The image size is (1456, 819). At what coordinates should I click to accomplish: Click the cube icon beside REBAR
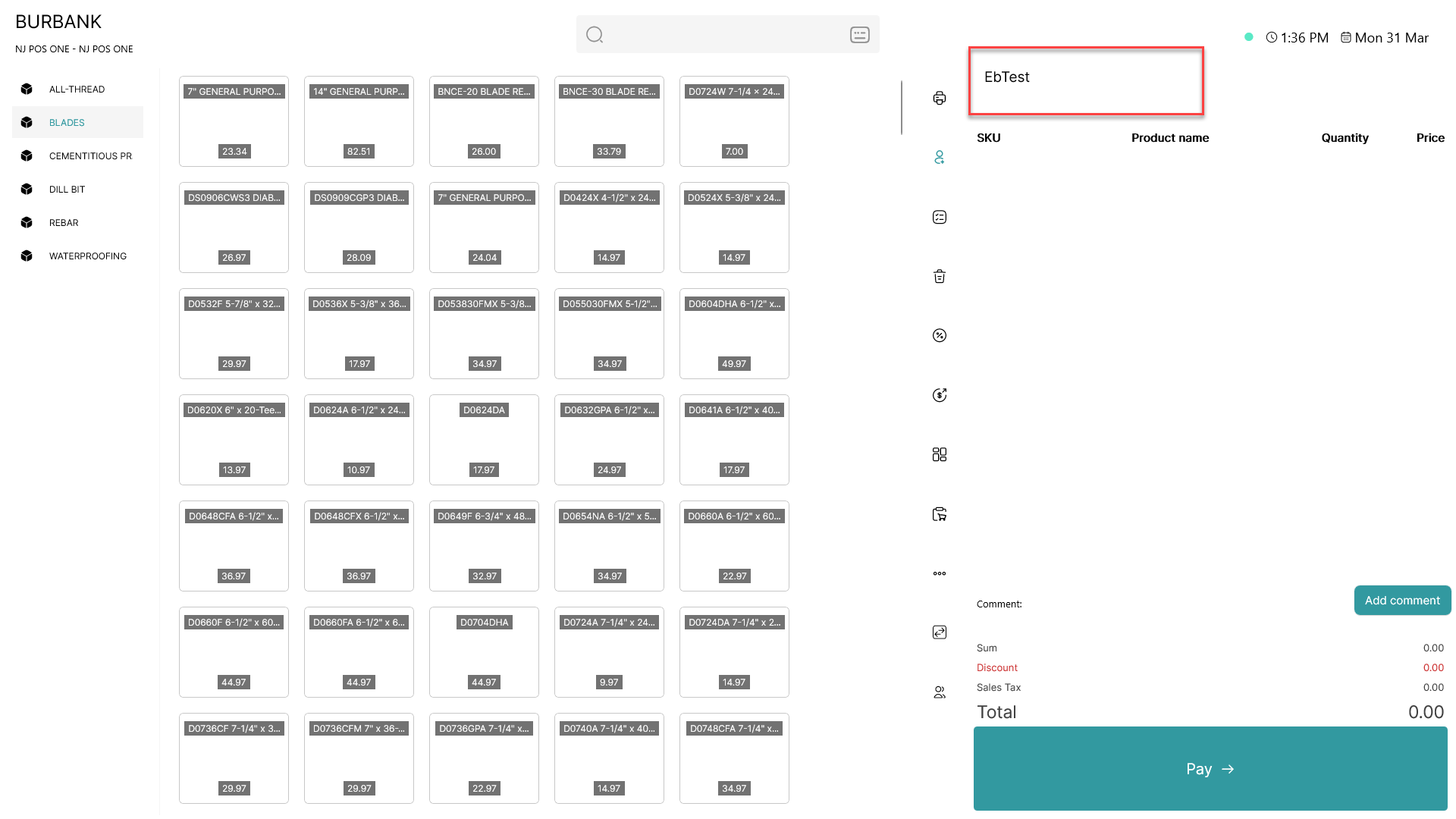pyautogui.click(x=27, y=222)
